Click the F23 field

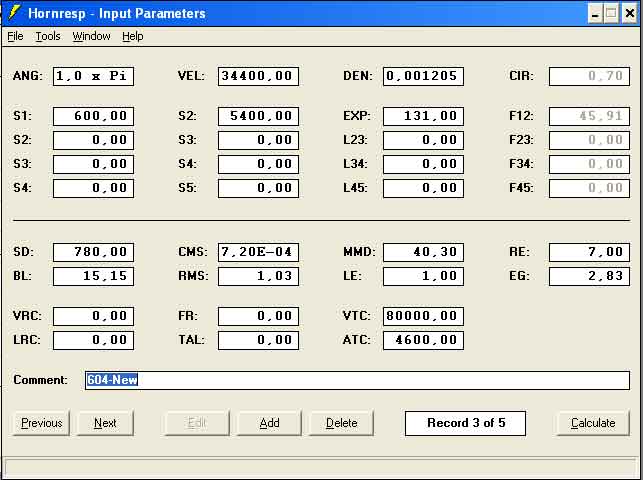point(589,140)
